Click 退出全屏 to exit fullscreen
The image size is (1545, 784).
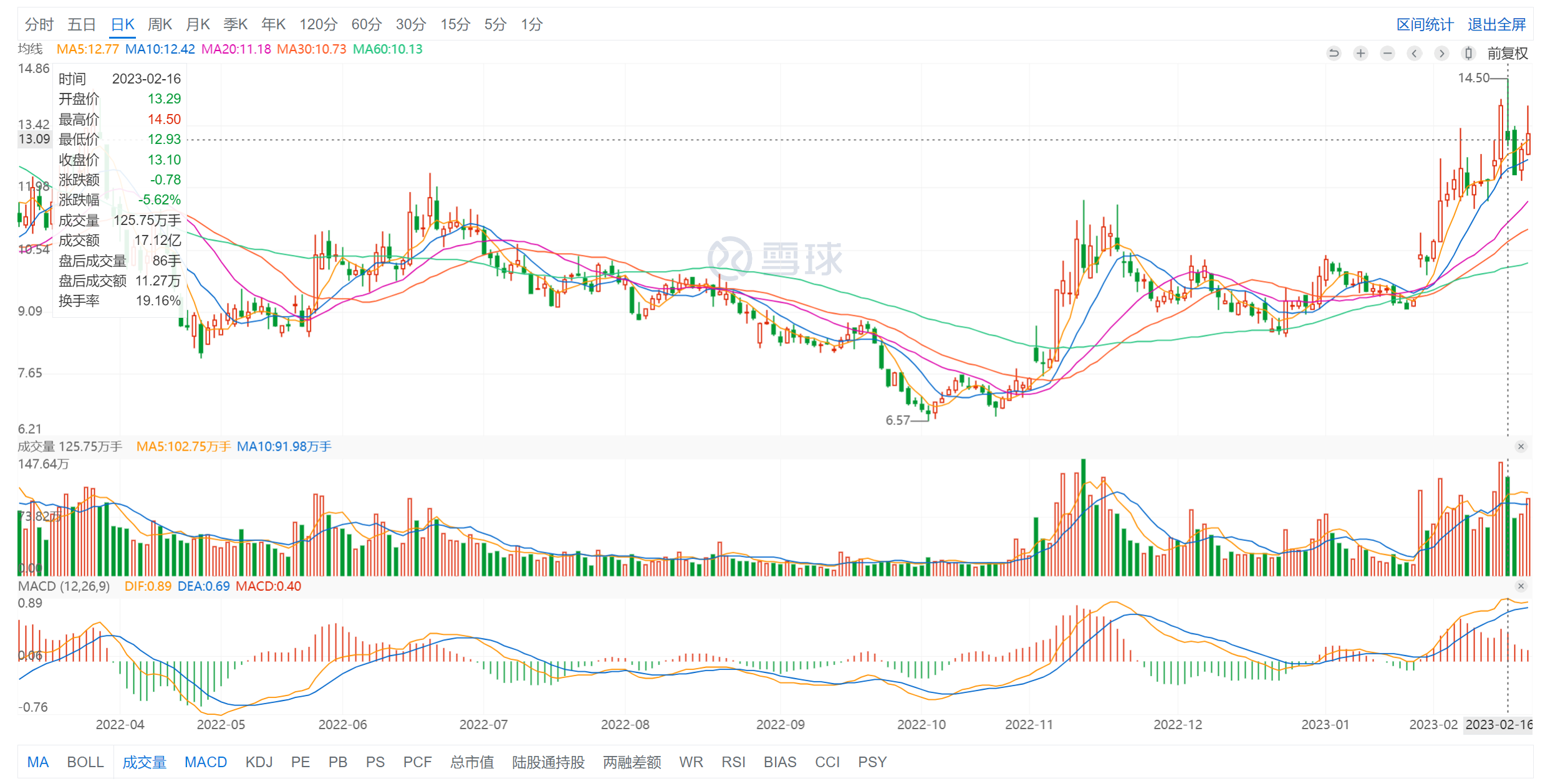pyautogui.click(x=1496, y=24)
